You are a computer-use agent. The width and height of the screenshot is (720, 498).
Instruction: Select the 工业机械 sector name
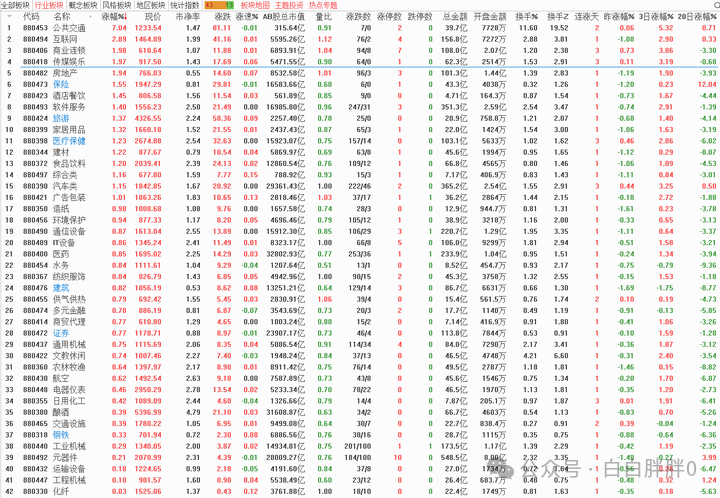69,446
